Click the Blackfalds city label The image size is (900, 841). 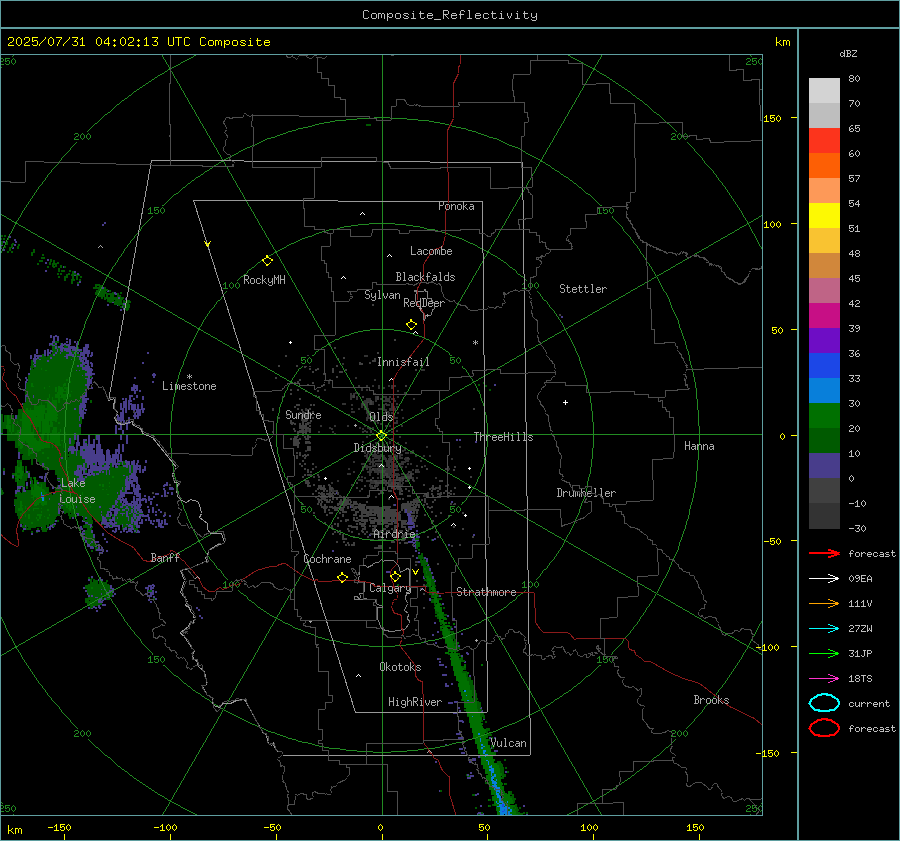425,277
